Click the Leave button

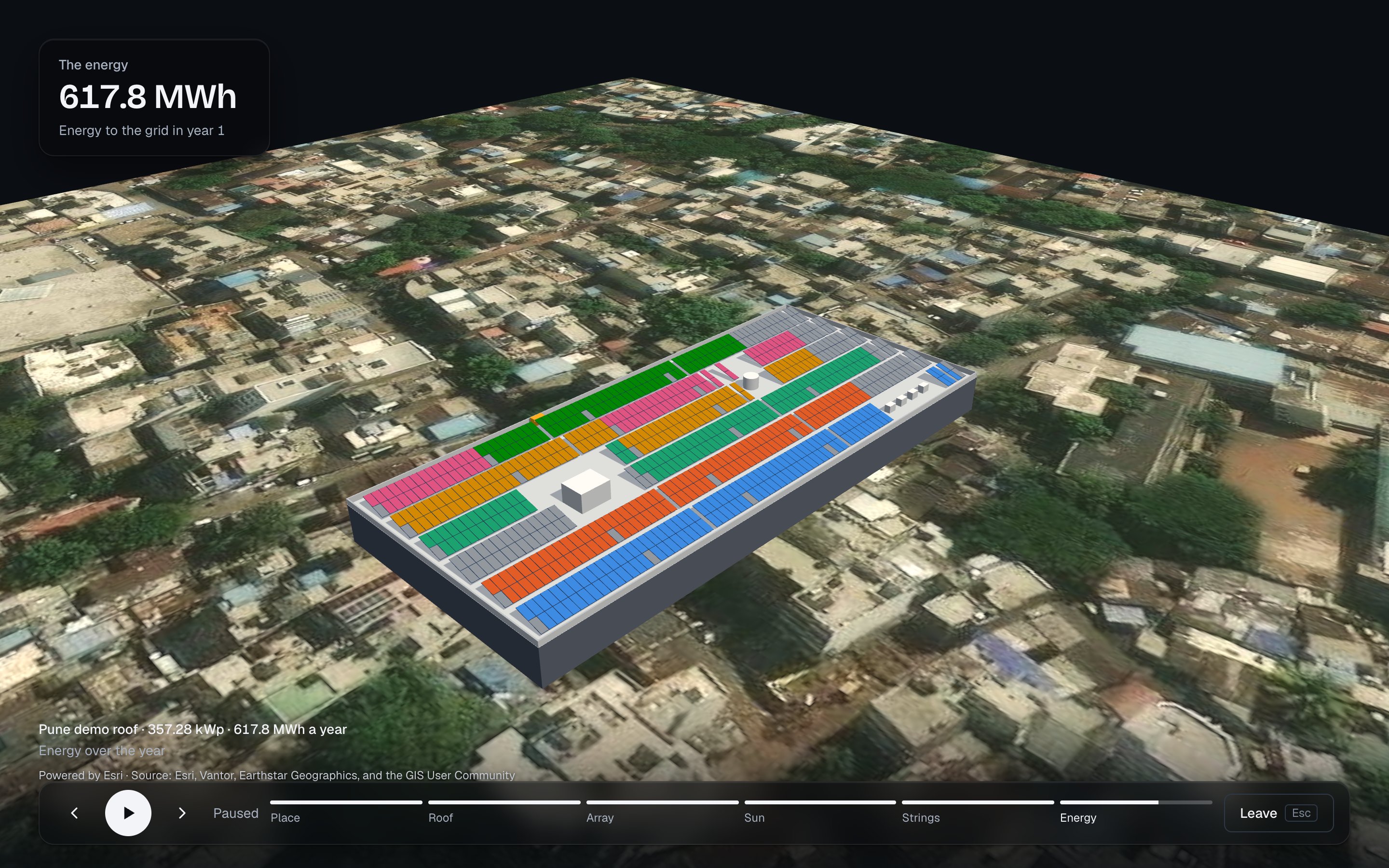(1278, 813)
